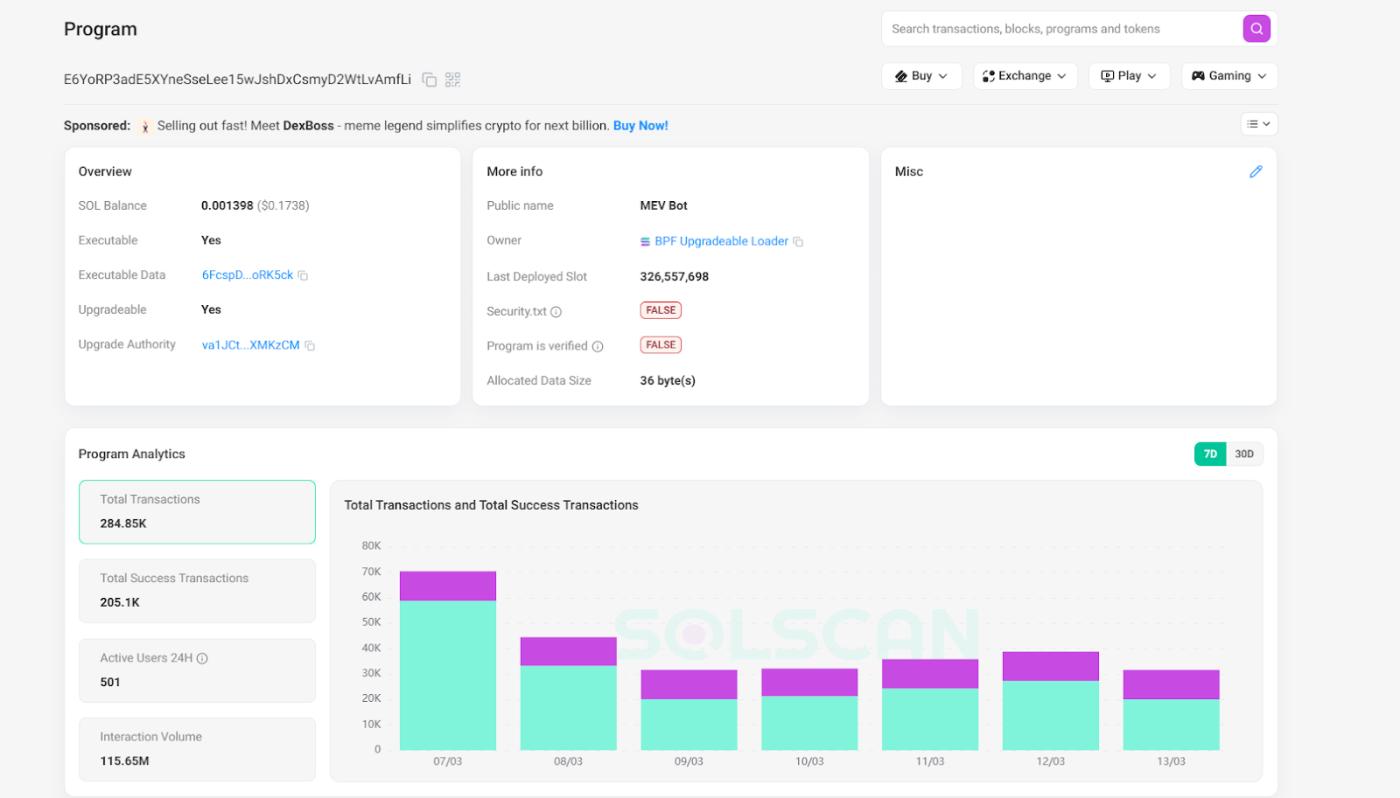
Task: Open the Gaming dropdown
Action: pos(1228,75)
